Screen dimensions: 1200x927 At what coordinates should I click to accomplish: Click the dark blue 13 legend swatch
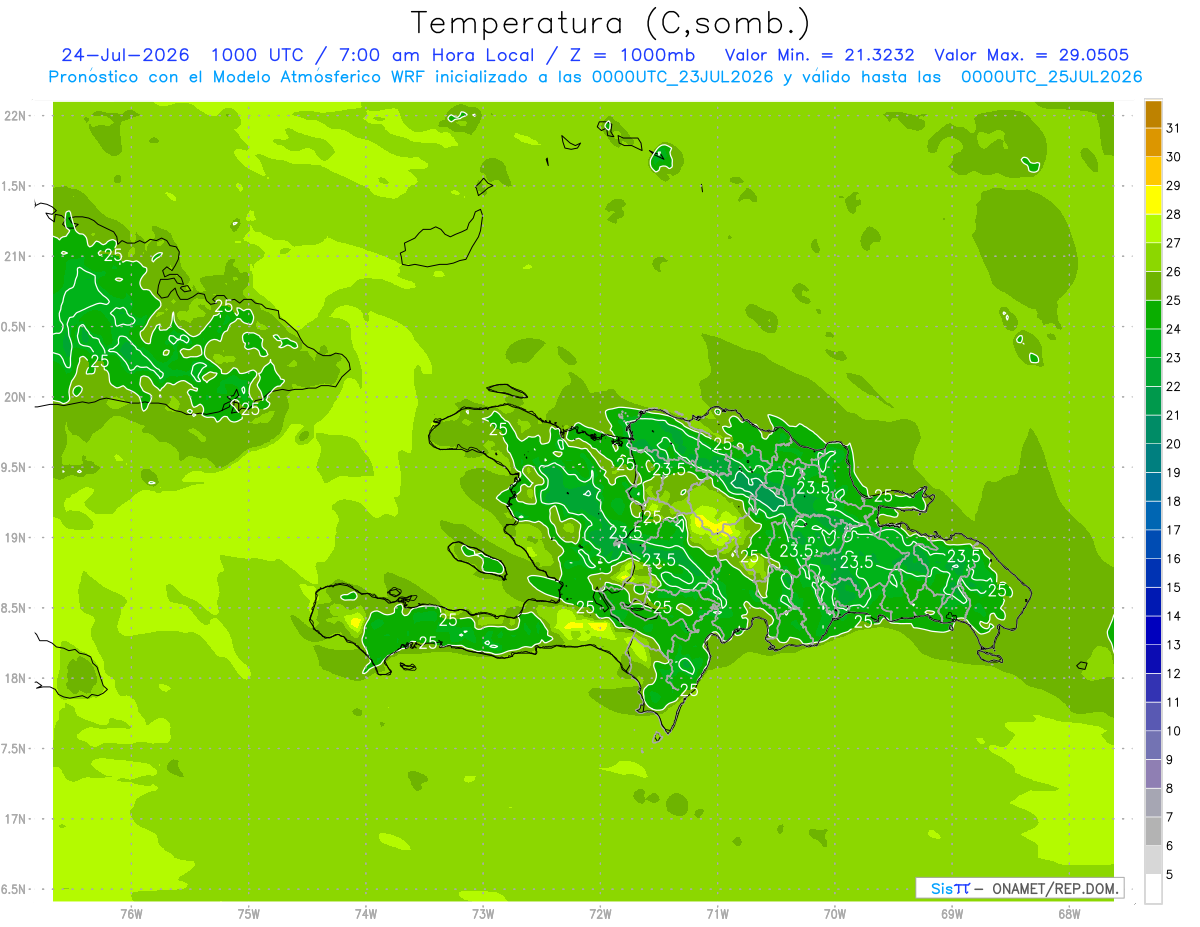[x=1153, y=630]
